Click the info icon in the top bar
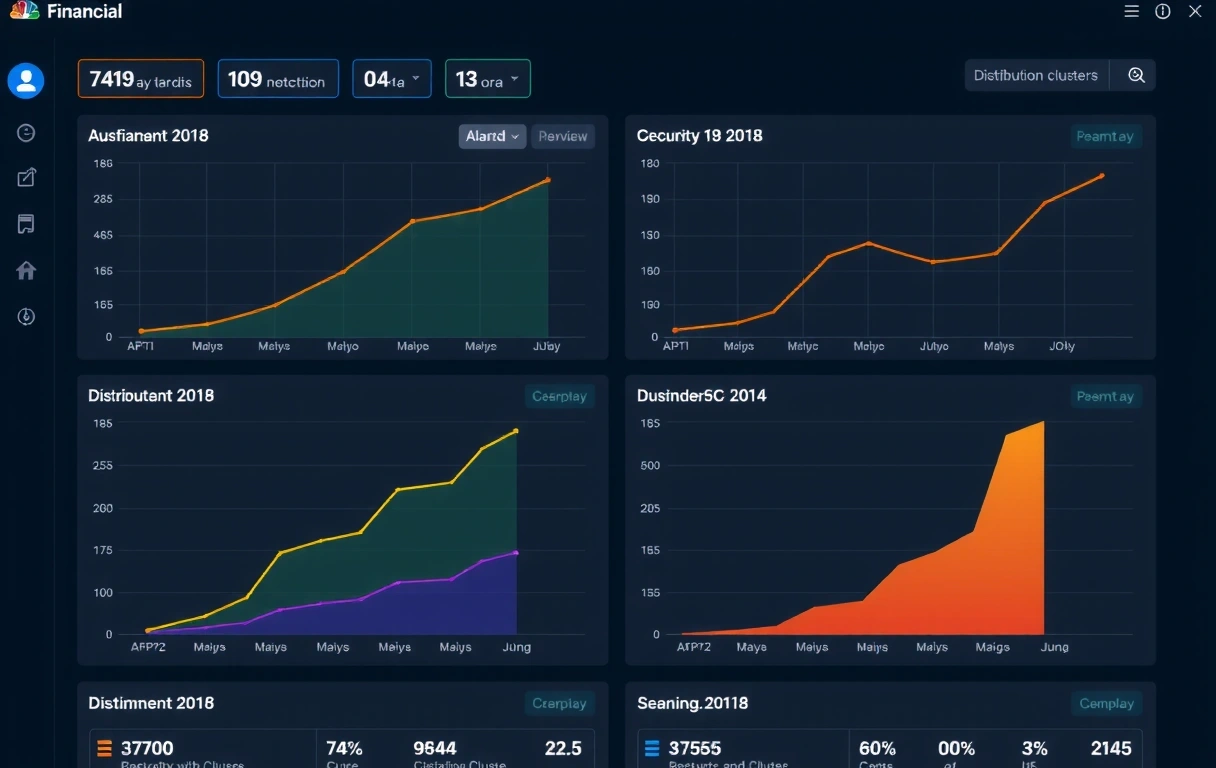The height and width of the screenshot is (768, 1216). pyautogui.click(x=1161, y=12)
